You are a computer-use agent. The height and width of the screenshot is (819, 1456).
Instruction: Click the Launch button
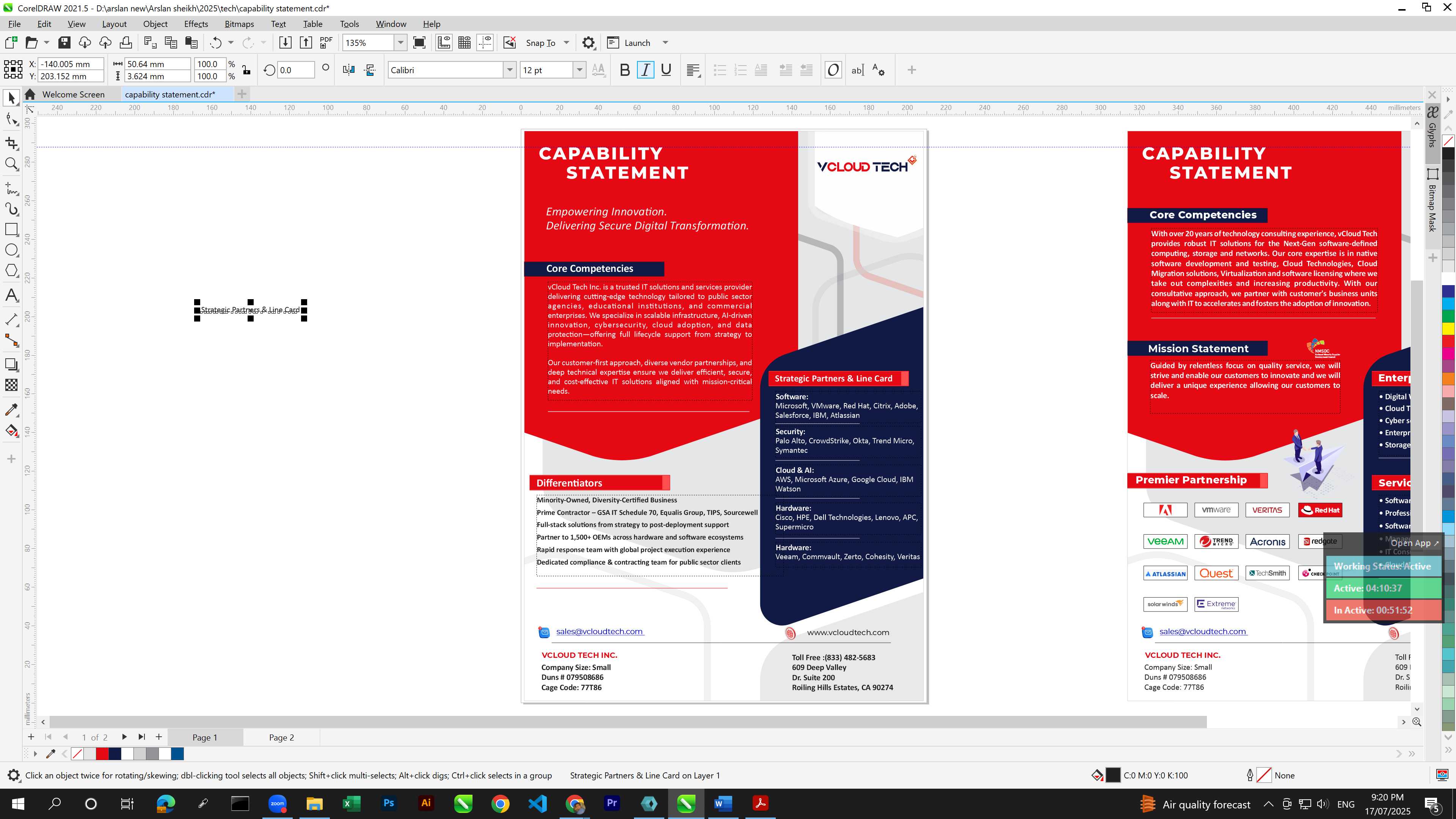pyautogui.click(x=629, y=42)
